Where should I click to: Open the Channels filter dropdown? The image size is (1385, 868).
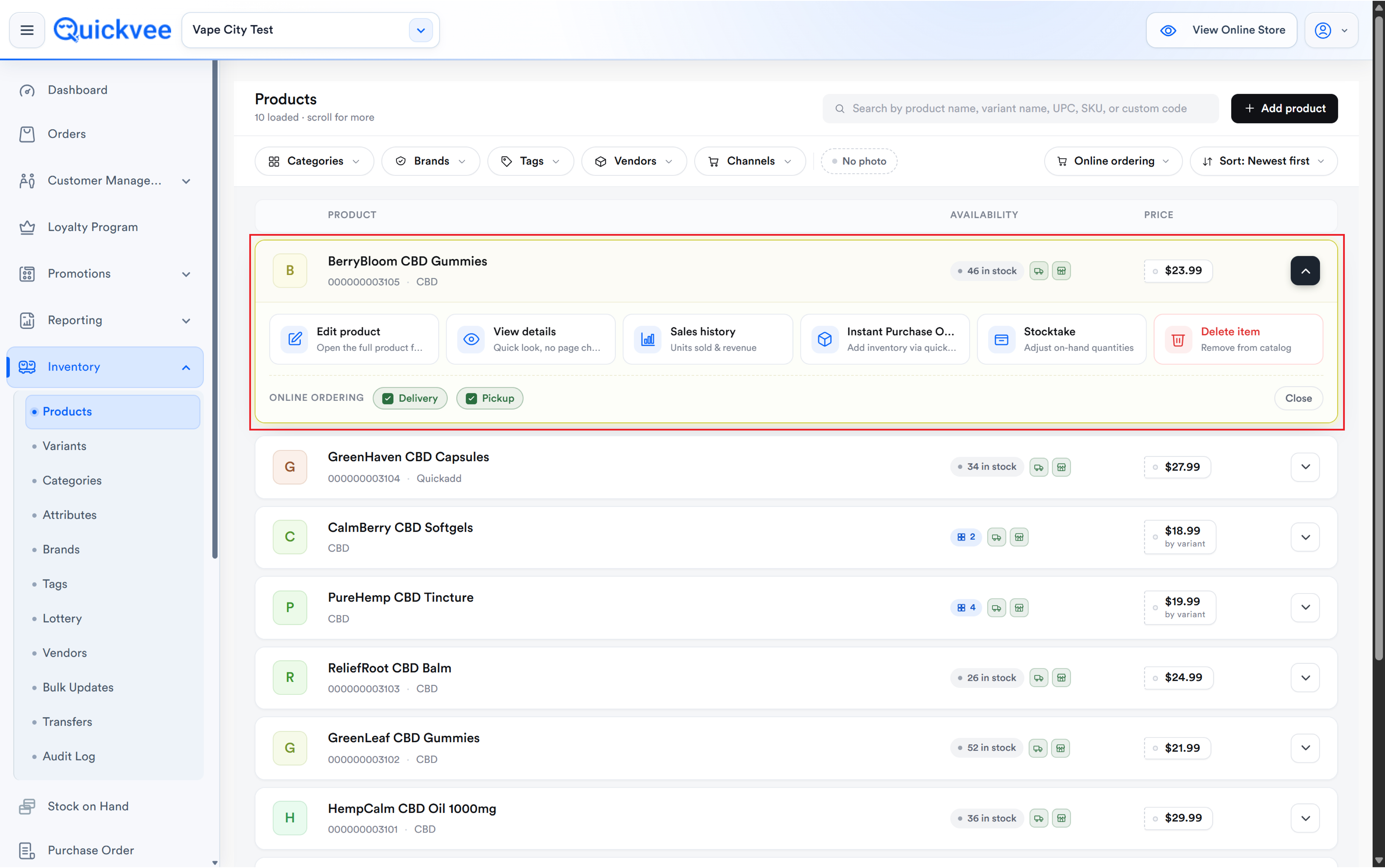click(x=750, y=161)
